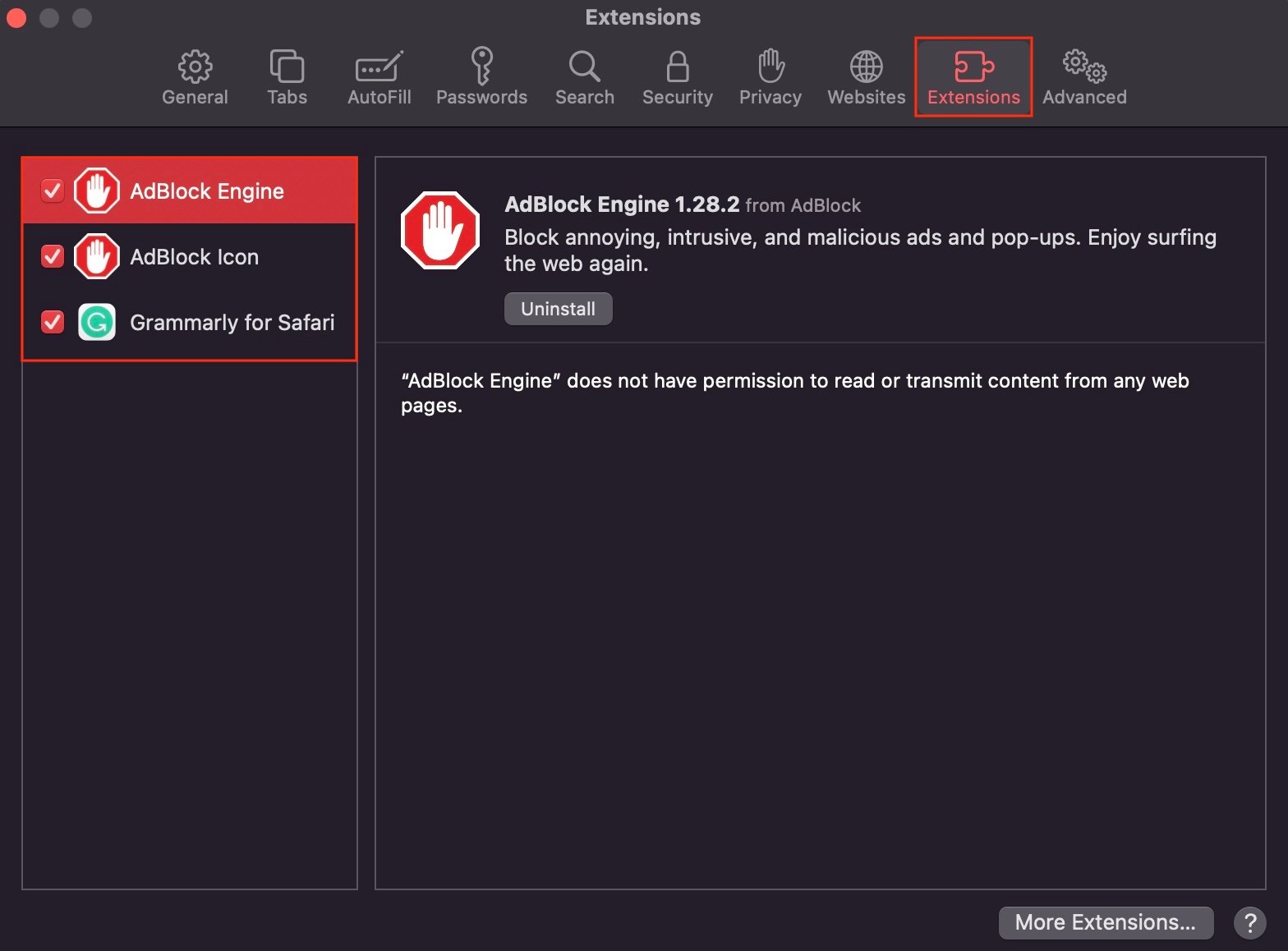The image size is (1288, 951).
Task: Click the Grammarly green G icon
Action: pos(97,322)
